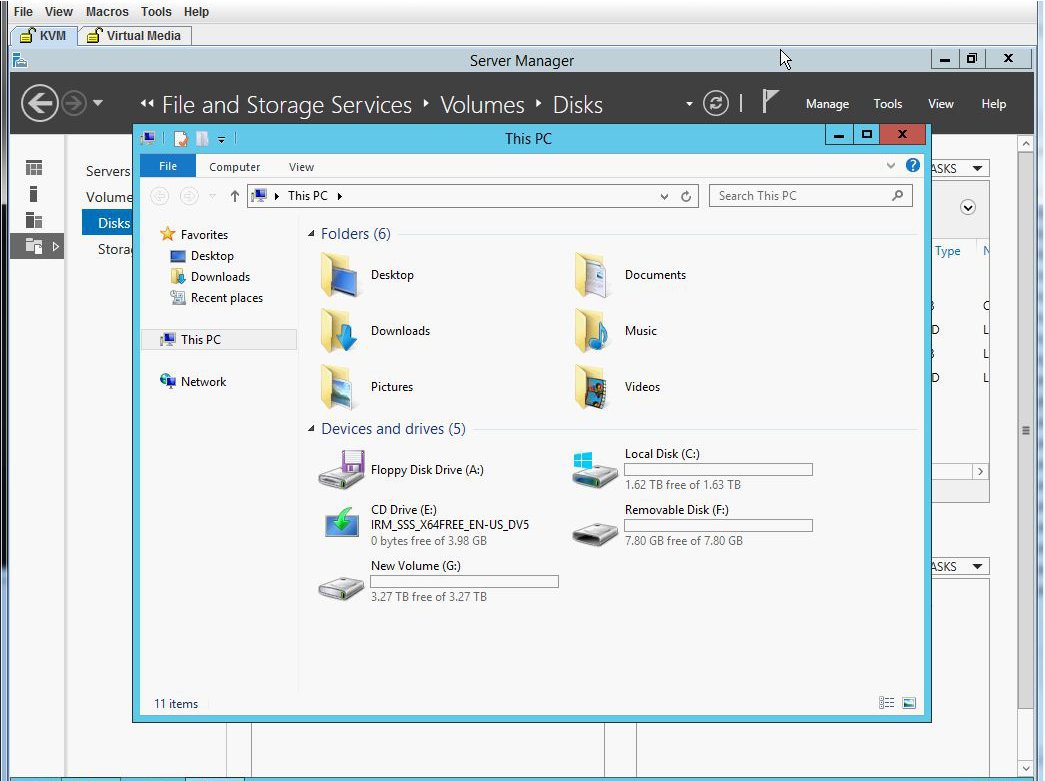This screenshot has width=1045, height=781.
Task: Click the refresh icon in address bar
Action: point(686,196)
